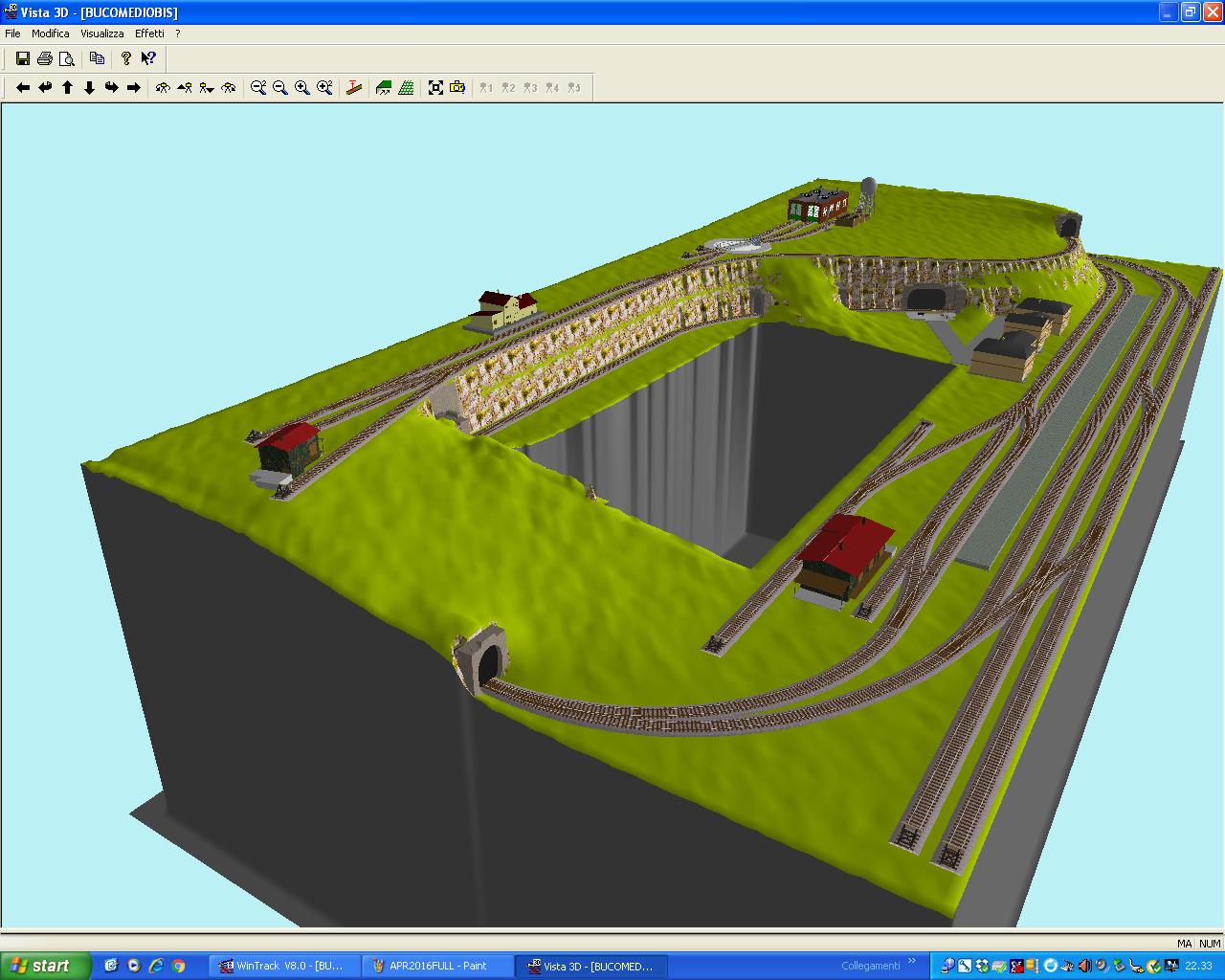Click the first viewpoint-rotate camera icon

click(163, 88)
